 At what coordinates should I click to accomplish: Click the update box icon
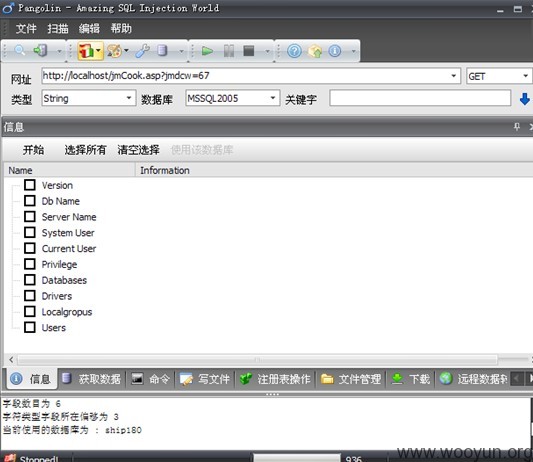coord(315,51)
